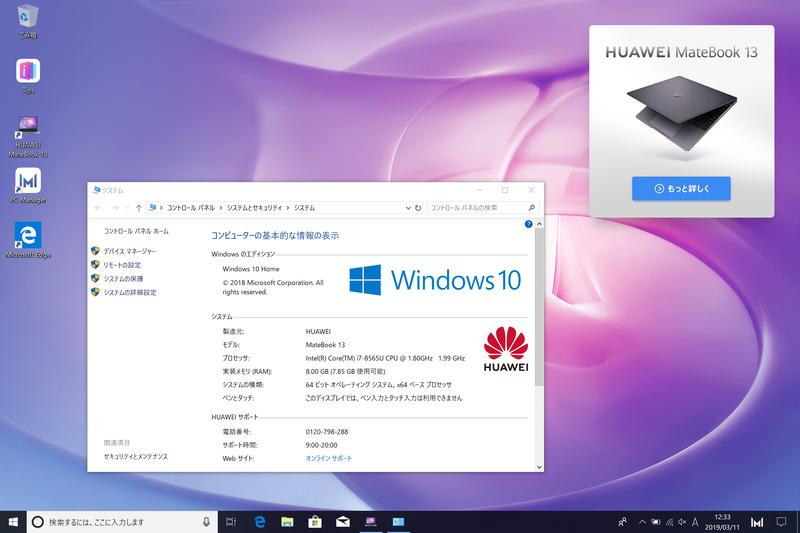Click もっと詳しく button on MateBook widget
800x533 pixels.
tap(681, 189)
